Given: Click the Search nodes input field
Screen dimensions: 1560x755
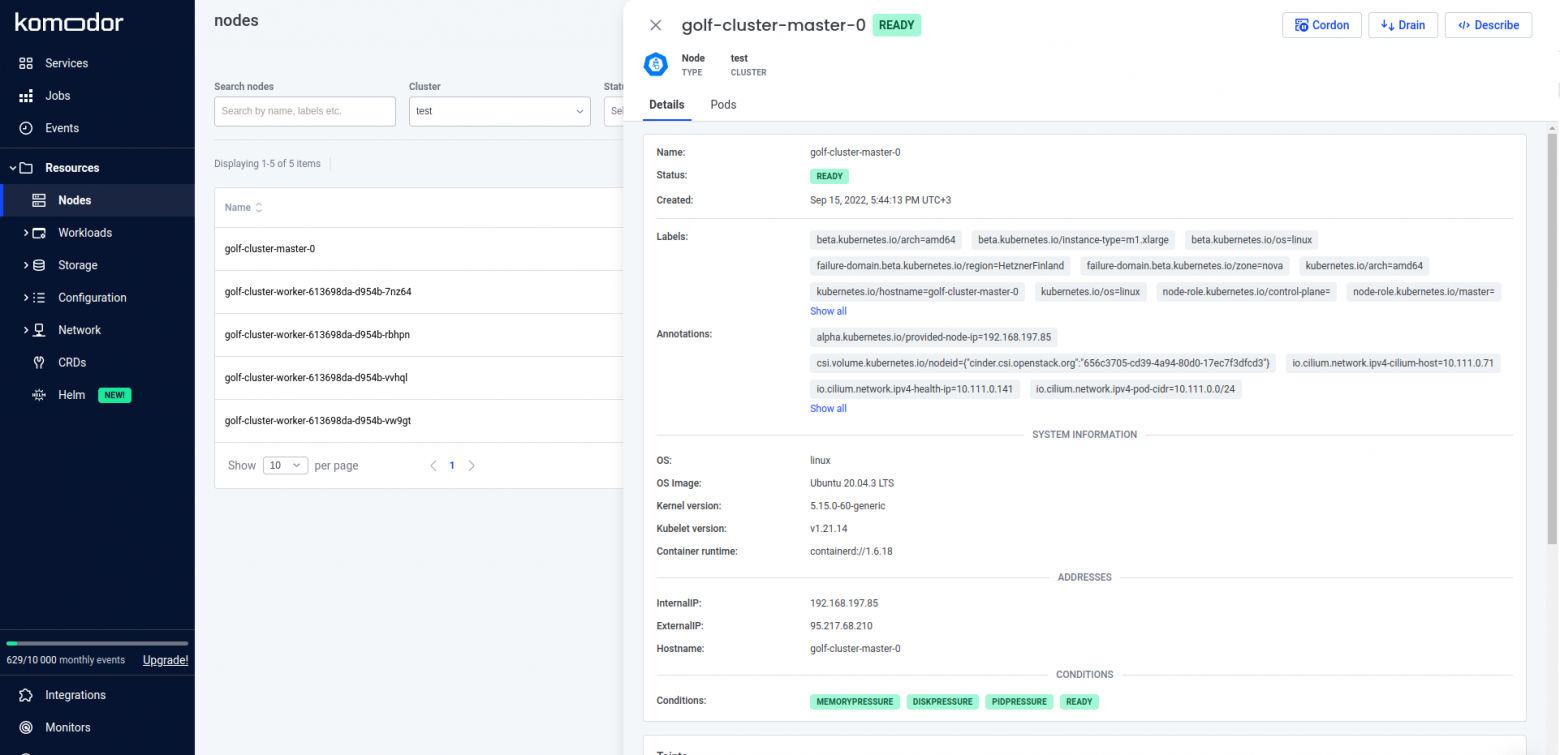Looking at the screenshot, I should click(x=304, y=111).
